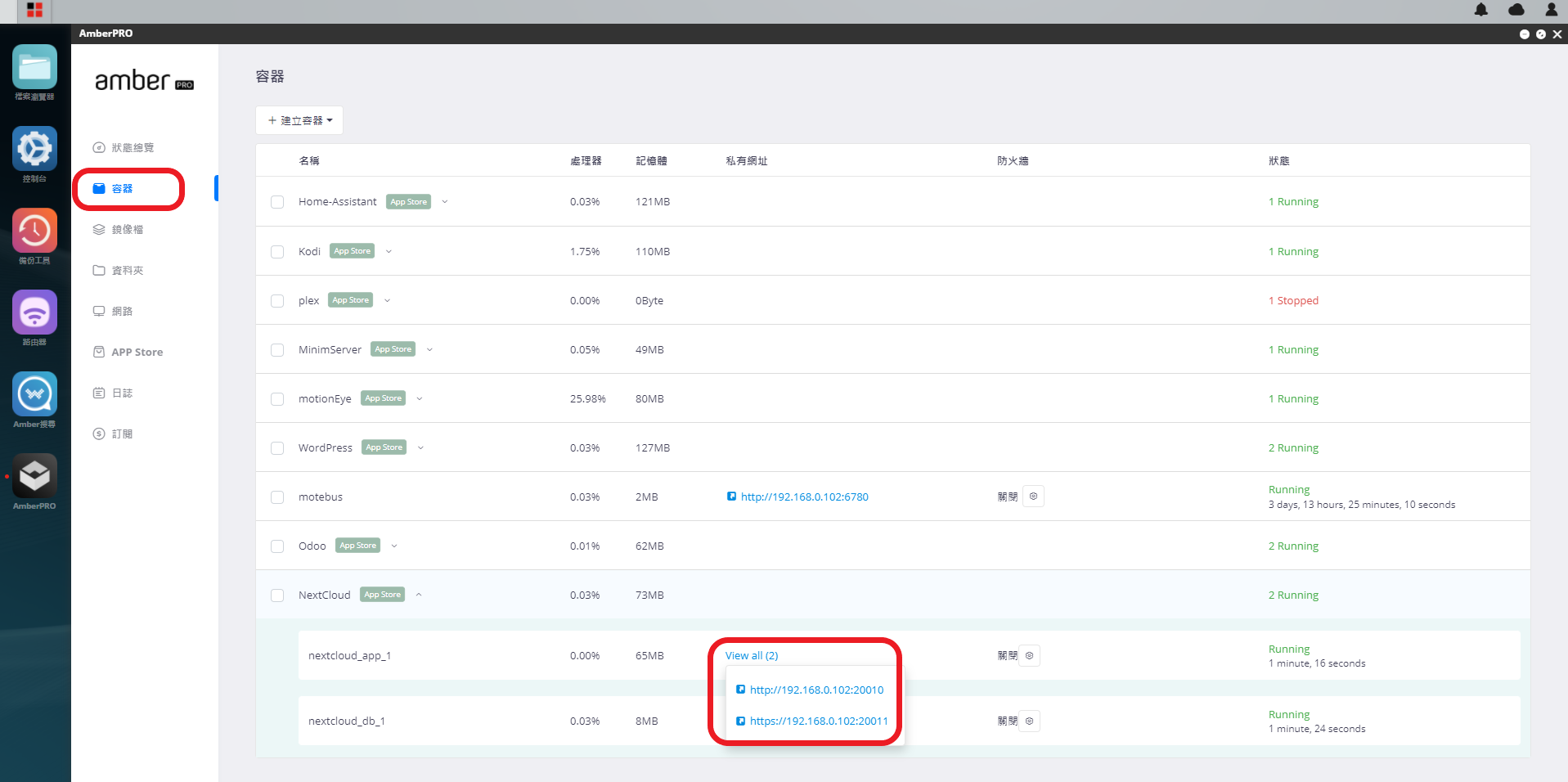This screenshot has height=782, width=1568.
Task: Select the WordPress checkbox
Action: coord(277,448)
